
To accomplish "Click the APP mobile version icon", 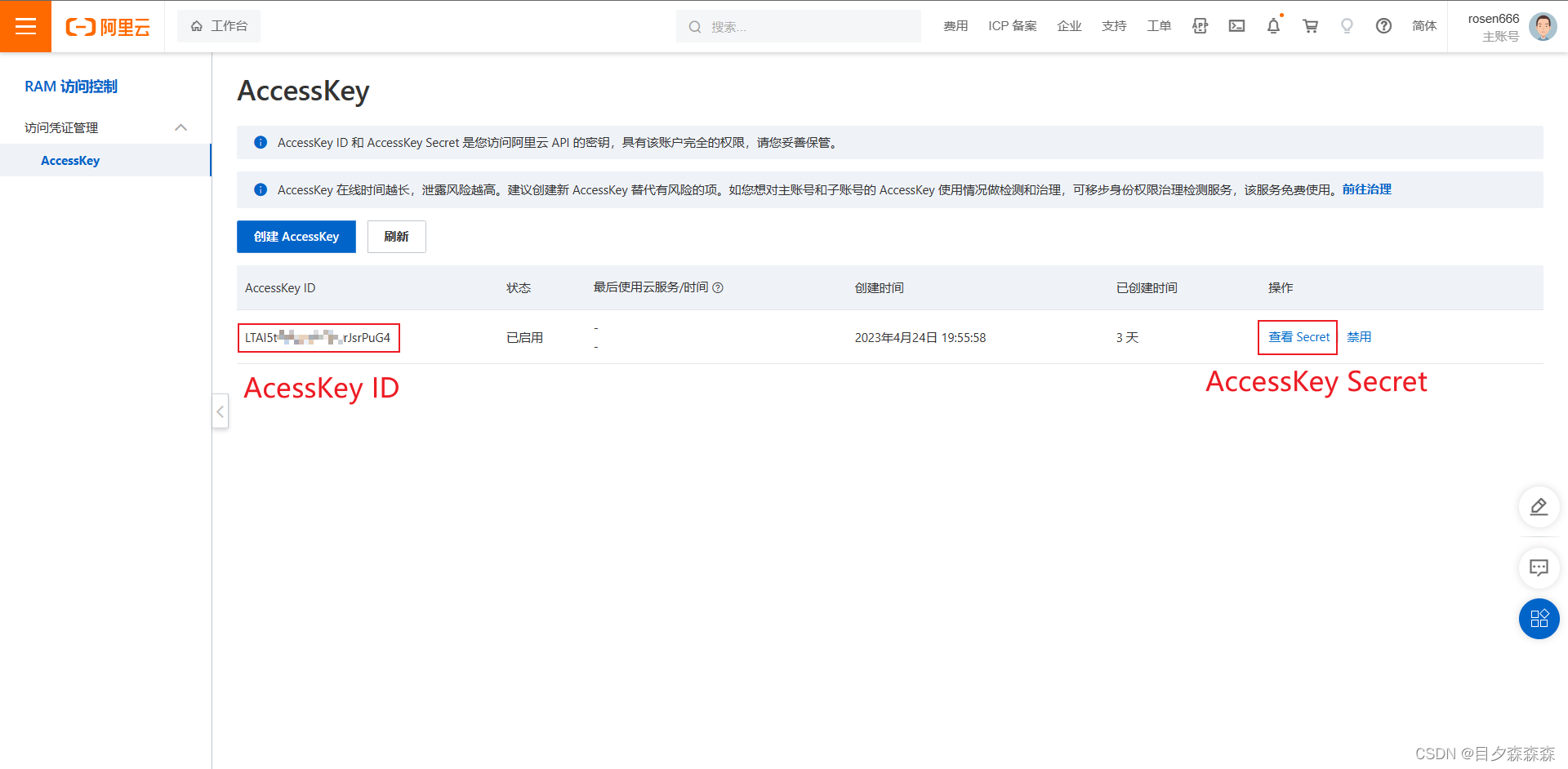I will 1200,26.
